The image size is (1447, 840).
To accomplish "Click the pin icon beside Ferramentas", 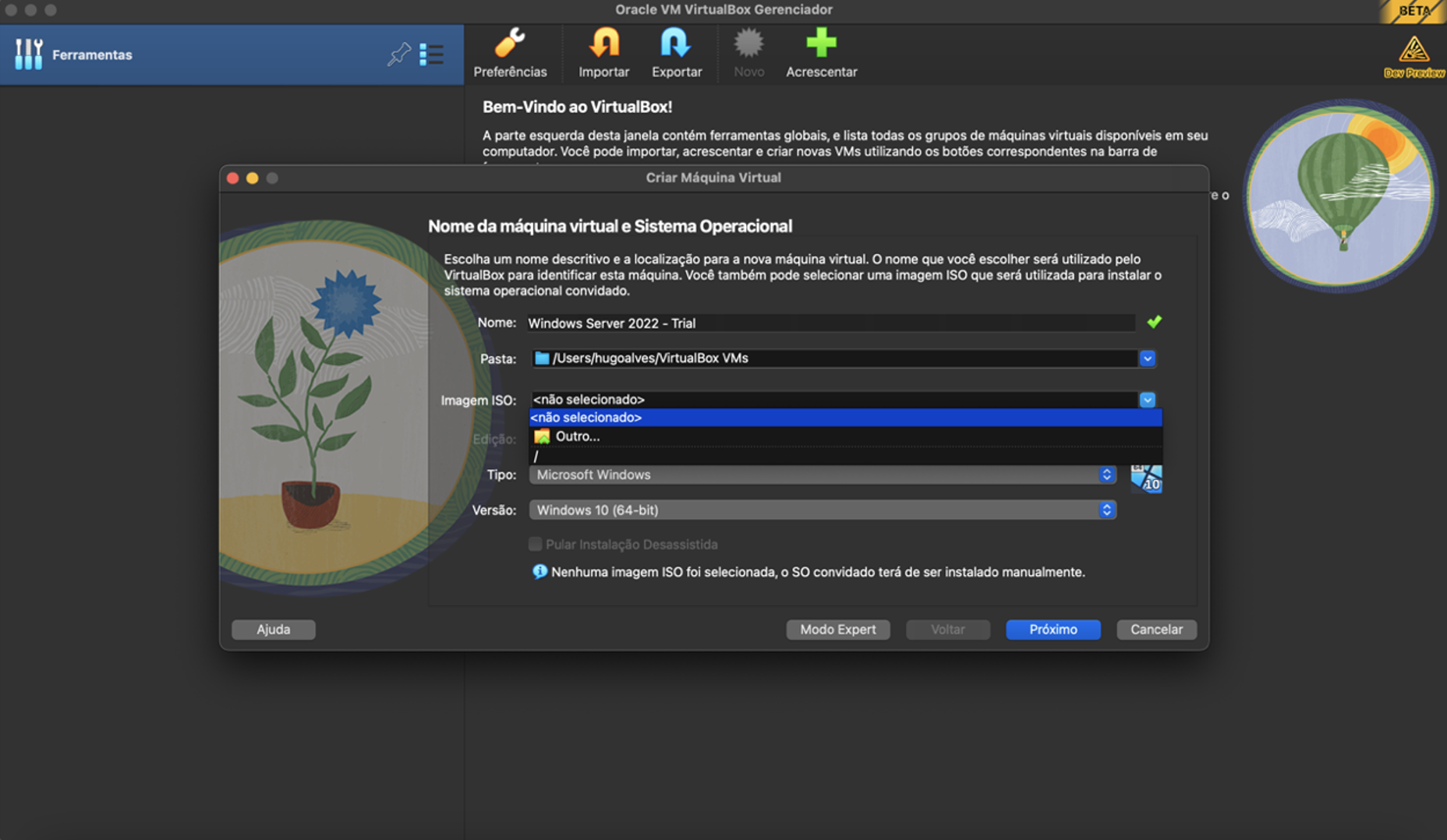I will [398, 55].
